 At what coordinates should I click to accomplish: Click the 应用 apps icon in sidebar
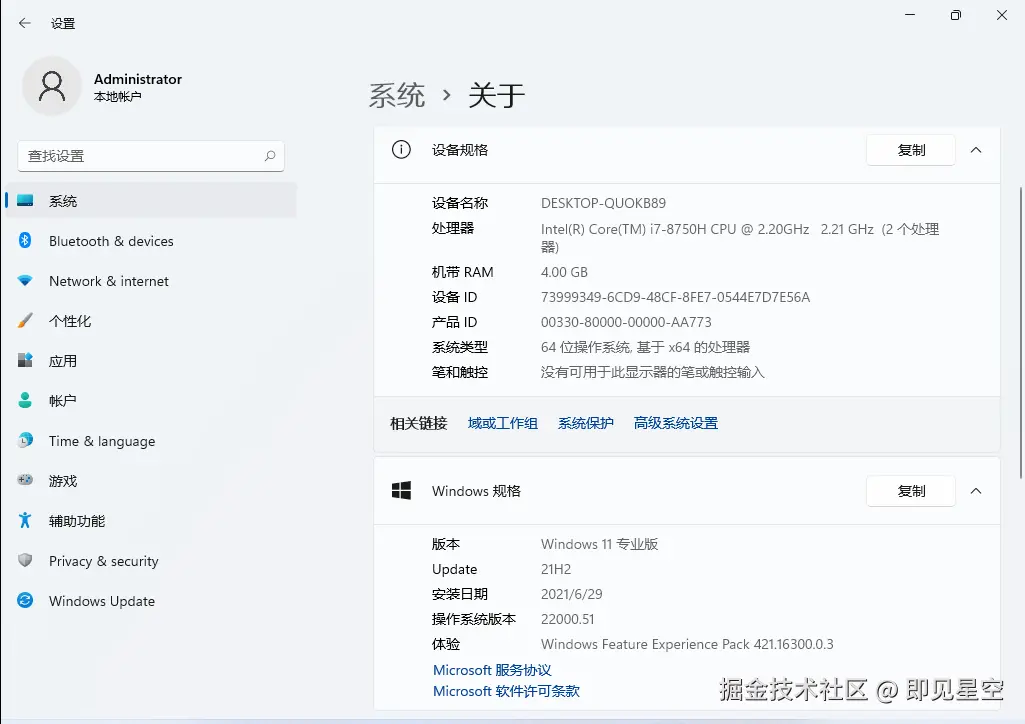25,360
